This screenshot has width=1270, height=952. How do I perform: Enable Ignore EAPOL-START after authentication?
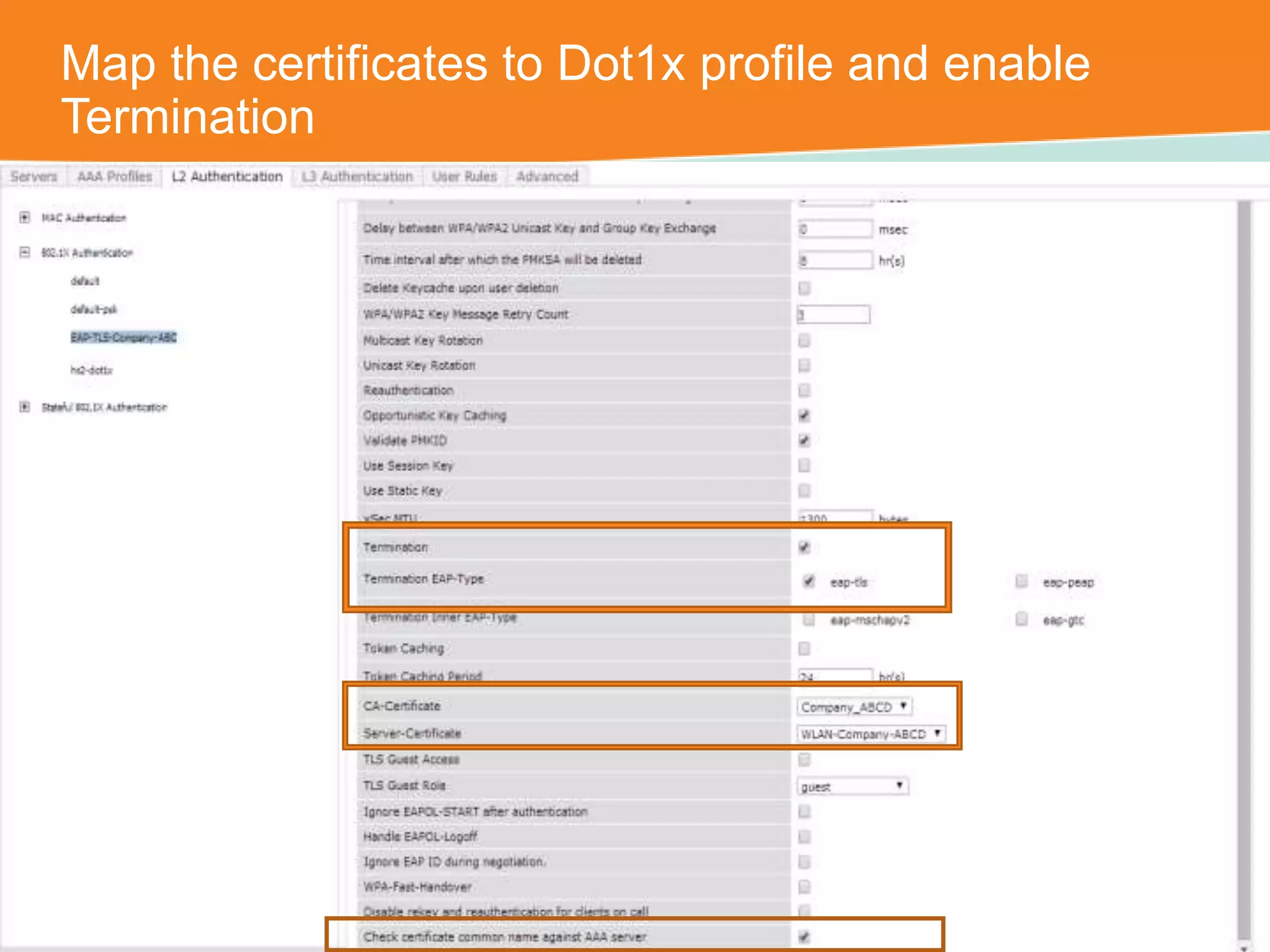coord(804,812)
